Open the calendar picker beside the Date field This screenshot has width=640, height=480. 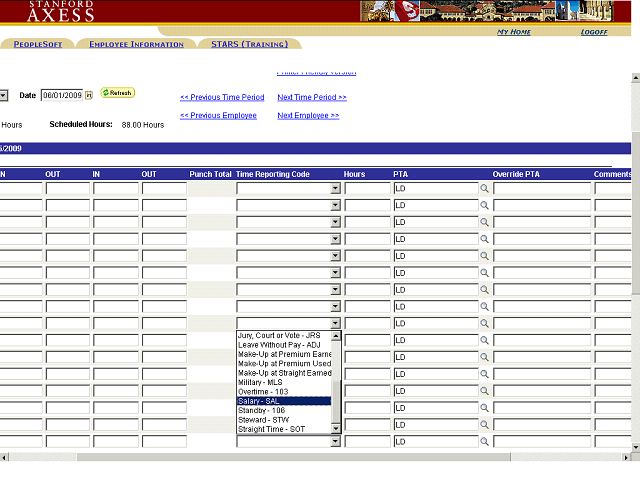(89, 95)
